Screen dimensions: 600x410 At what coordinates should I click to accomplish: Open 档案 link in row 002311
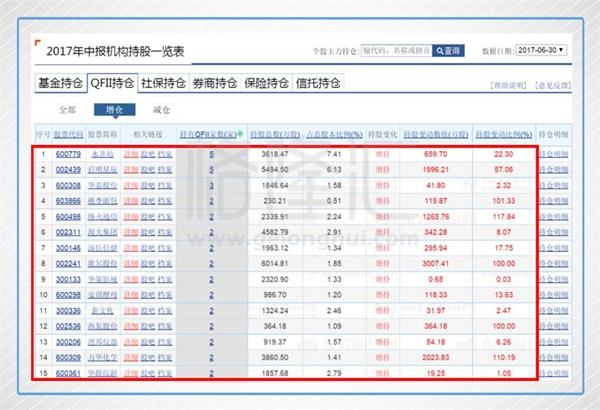pyautogui.click(x=165, y=232)
